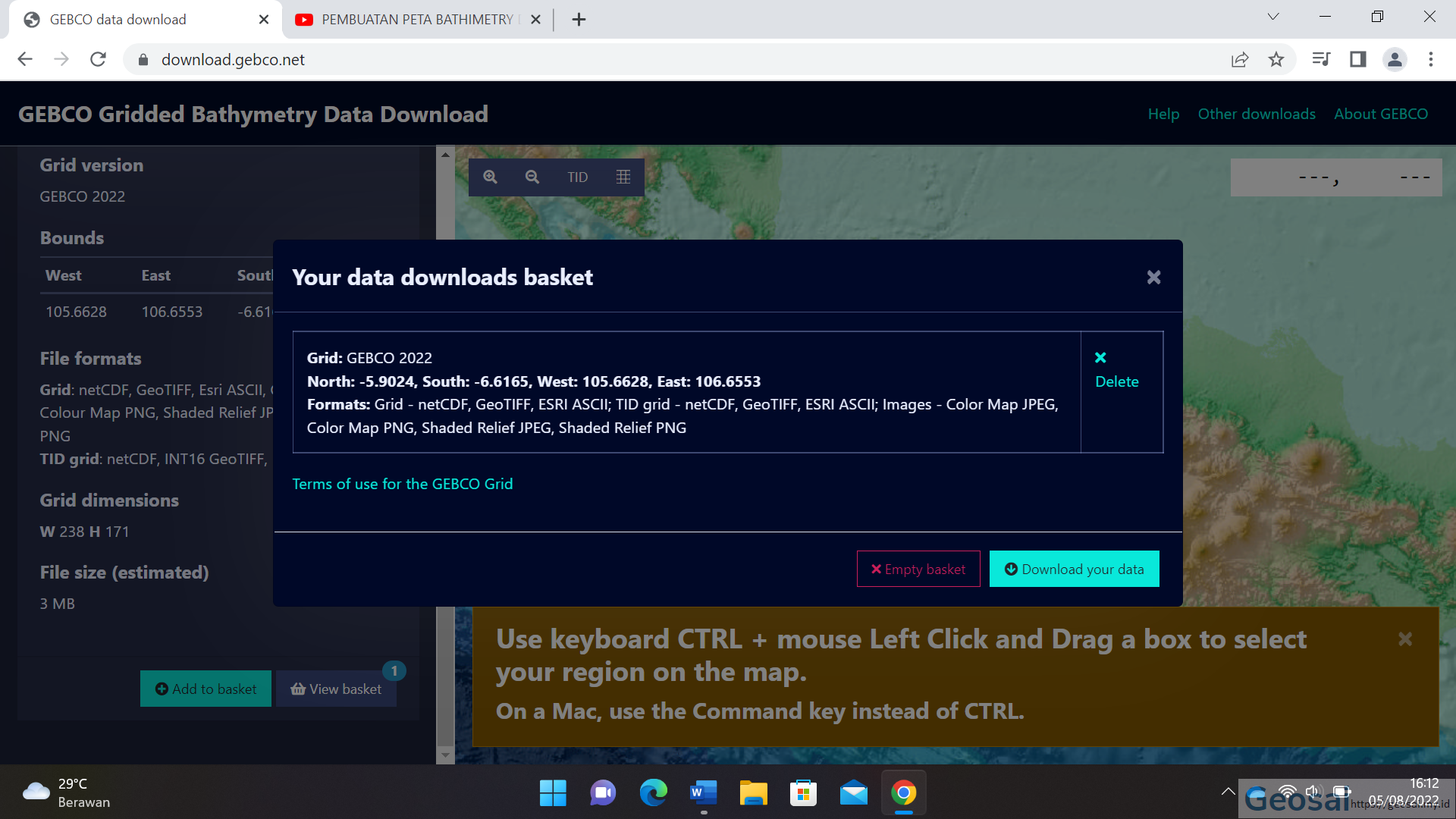Click Download your data button
Screen dimensions: 1456x819
(x=1074, y=569)
